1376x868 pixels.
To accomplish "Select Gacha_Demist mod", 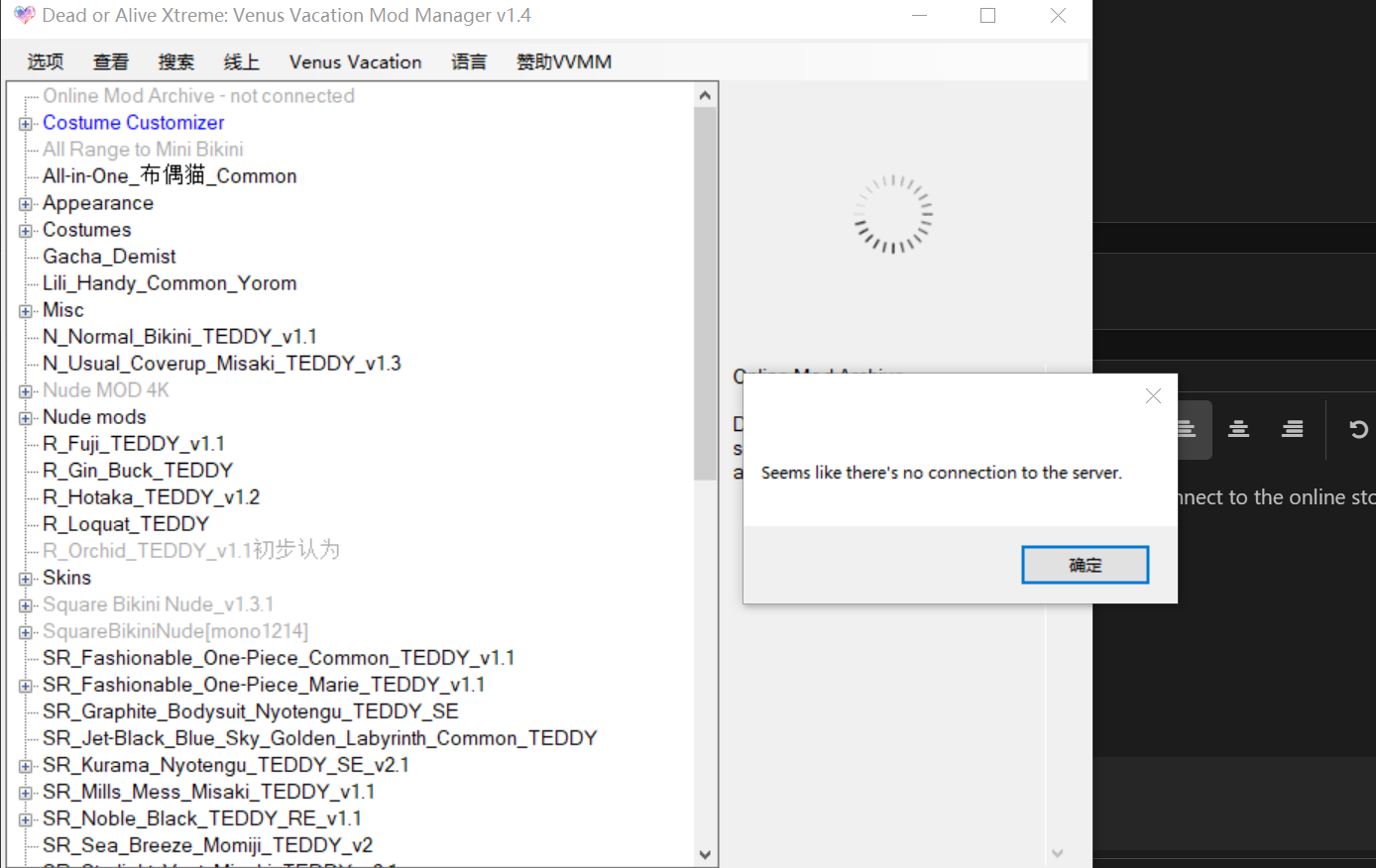I will click(x=109, y=257).
